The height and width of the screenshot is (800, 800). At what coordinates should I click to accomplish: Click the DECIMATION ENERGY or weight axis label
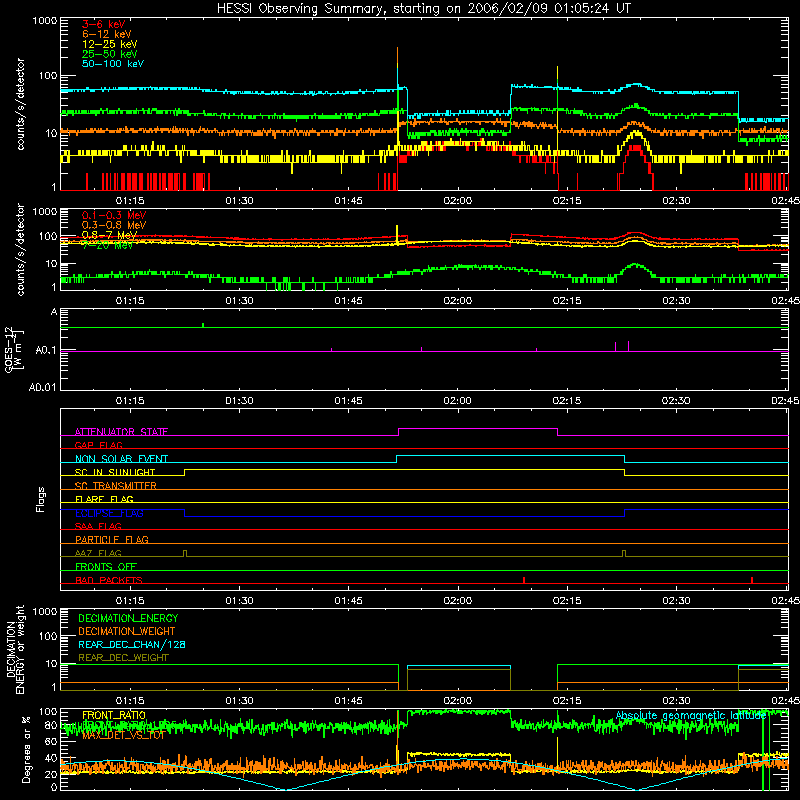pos(15,649)
